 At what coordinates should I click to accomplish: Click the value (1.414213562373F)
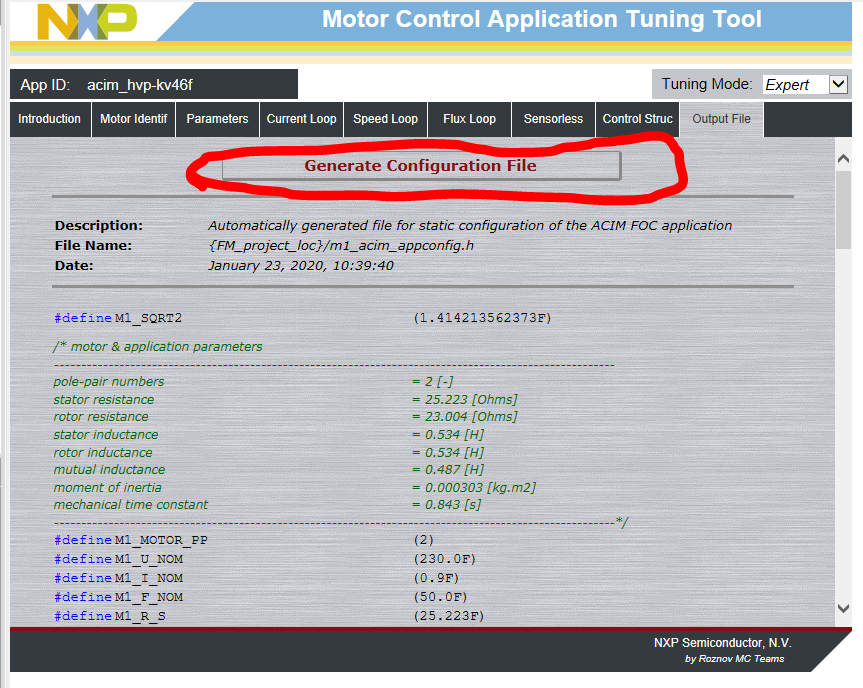(482, 318)
